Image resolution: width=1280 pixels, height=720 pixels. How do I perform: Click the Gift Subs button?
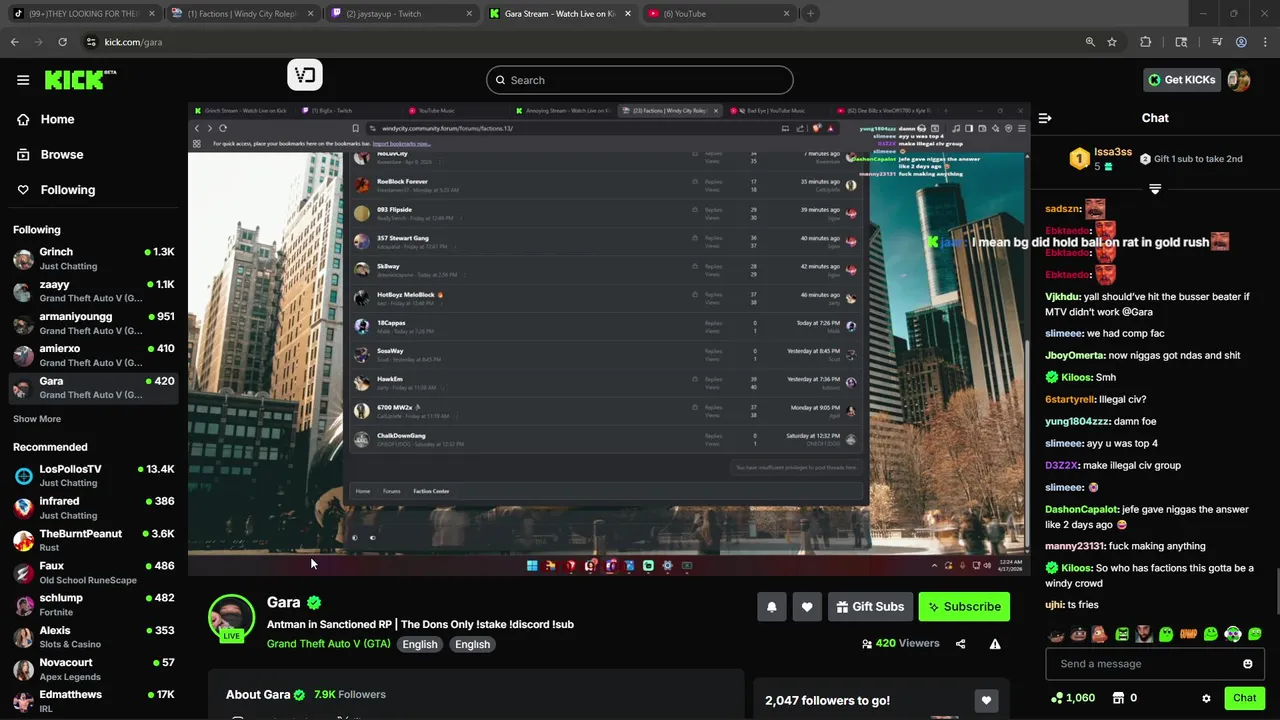[869, 607]
